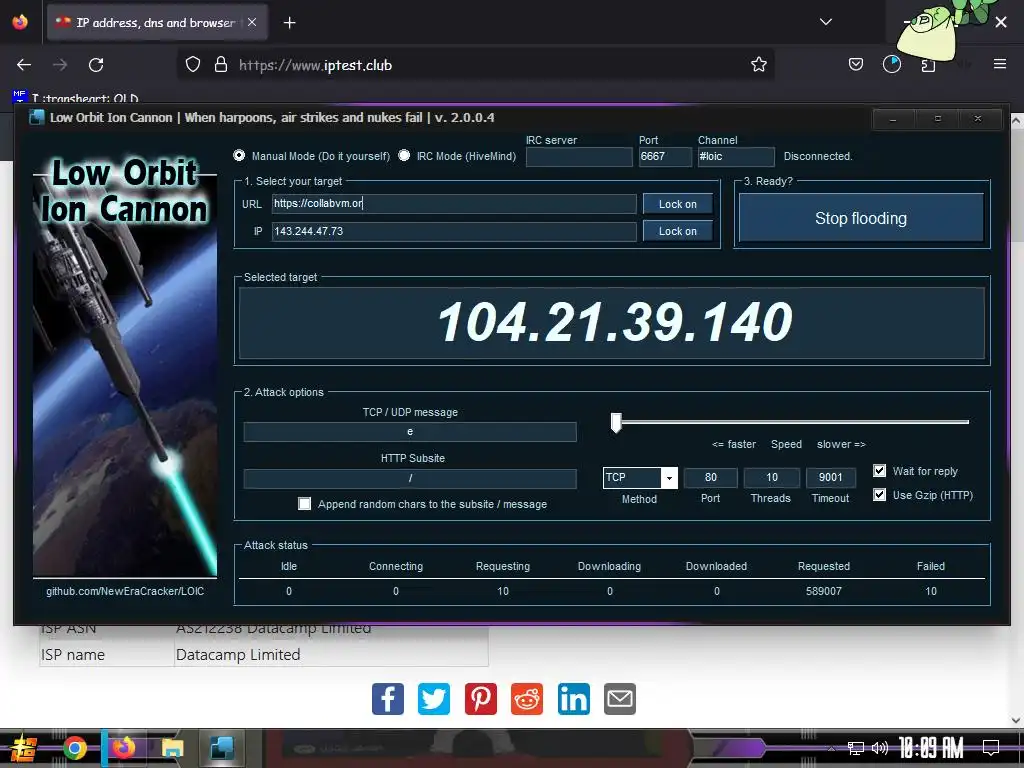
Task: Open the Pocket save icon
Action: coord(856,65)
